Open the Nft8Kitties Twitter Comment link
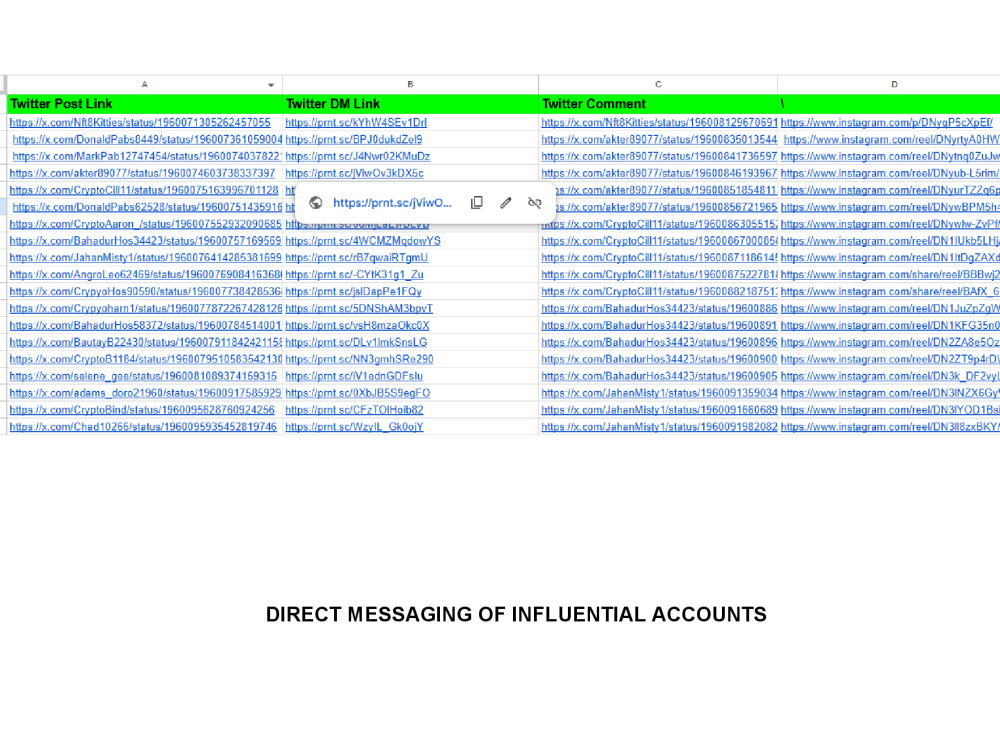1000x750 pixels. (x=659, y=122)
